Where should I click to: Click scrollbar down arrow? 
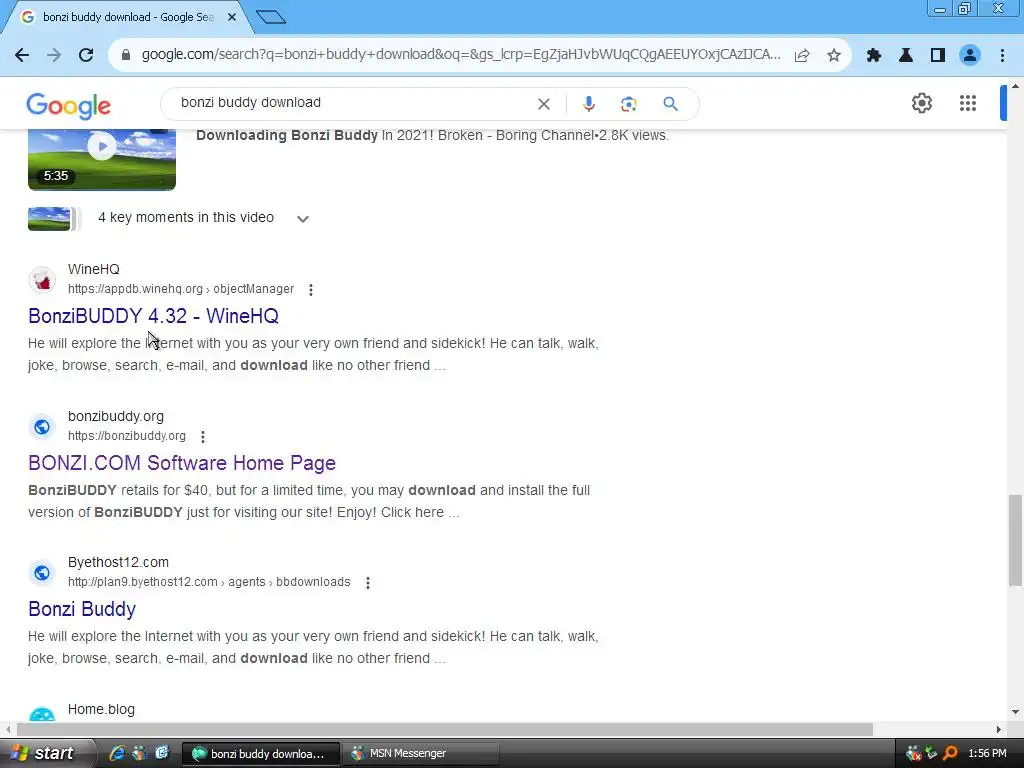[1015, 712]
